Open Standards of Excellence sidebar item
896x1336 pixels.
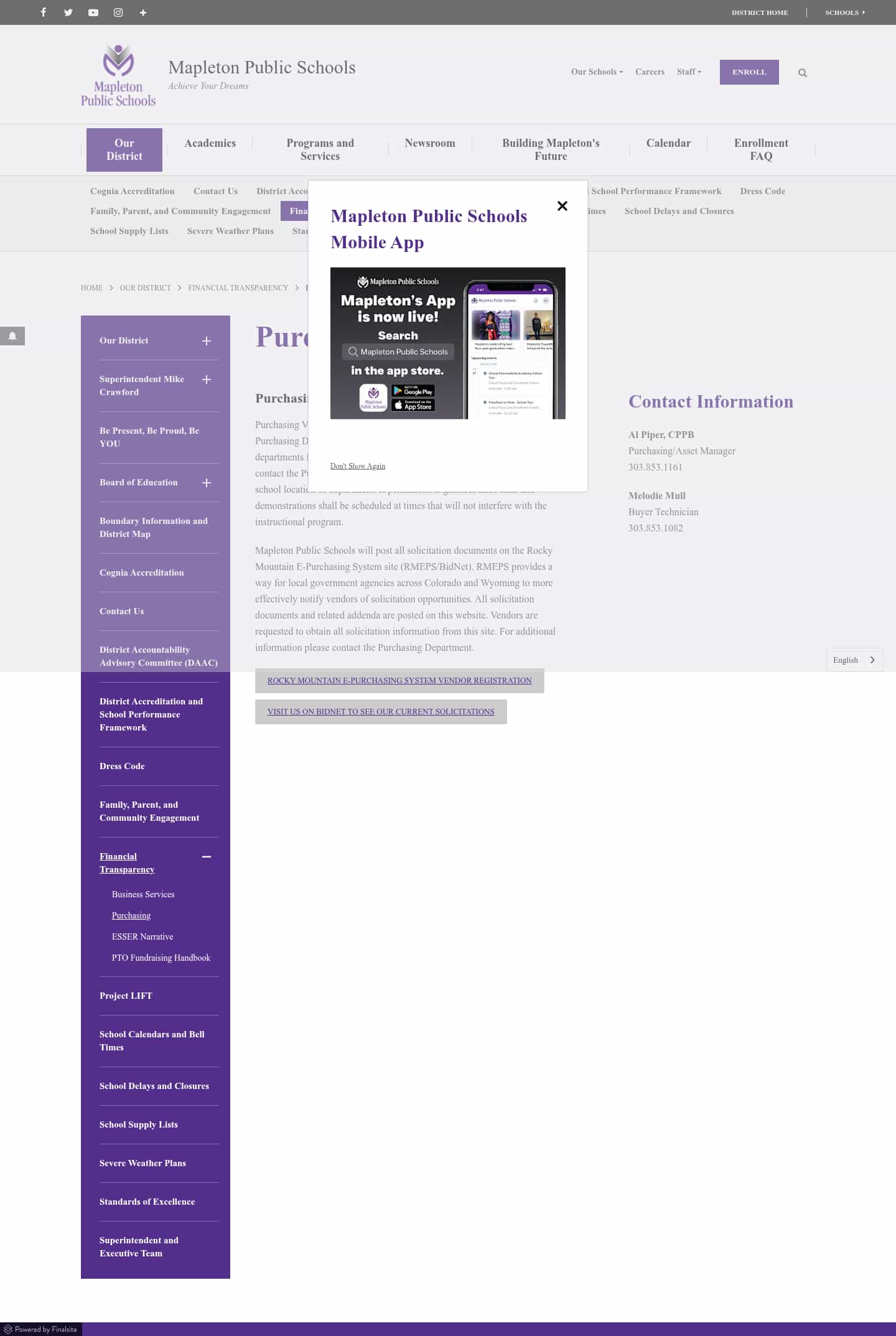(x=147, y=1202)
